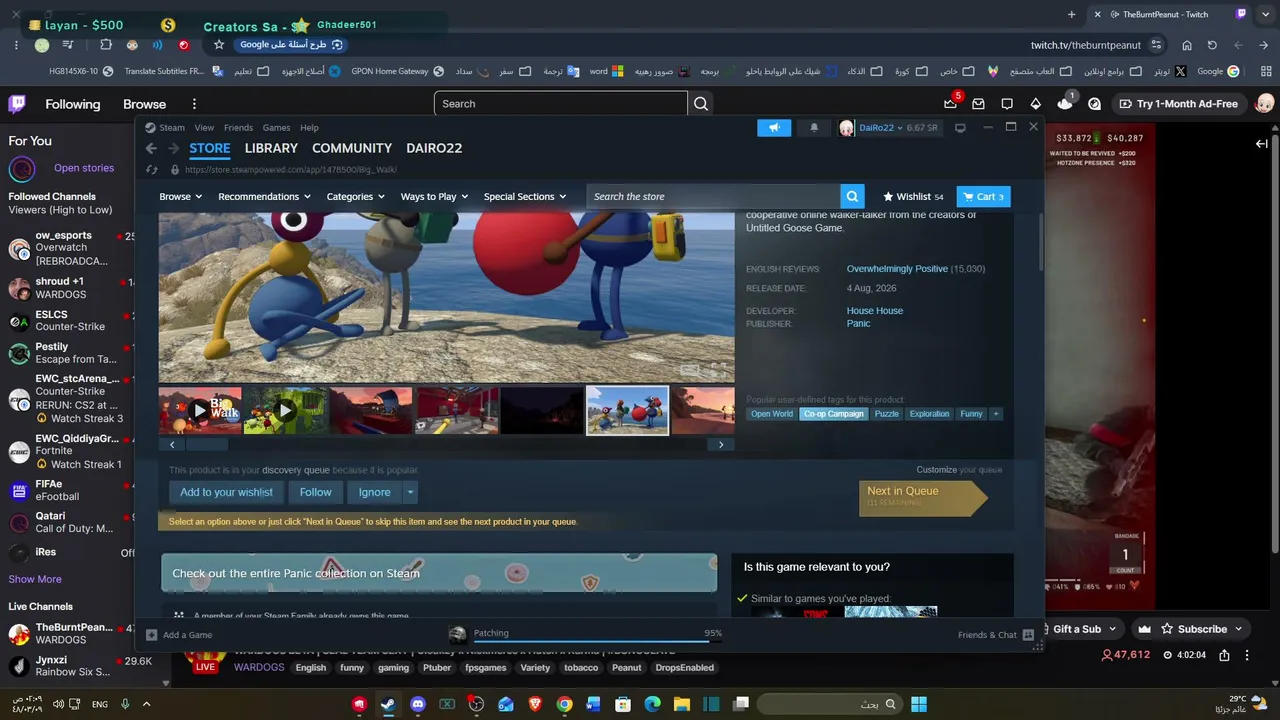1280x720 pixels.
Task: Open the Ways to Play dropdown
Action: (x=435, y=197)
